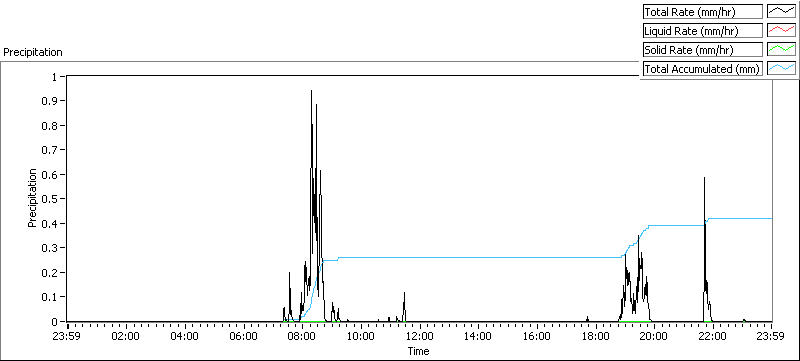The height and width of the screenshot is (361, 800).
Task: Click the Time axis label
Action: click(x=418, y=351)
